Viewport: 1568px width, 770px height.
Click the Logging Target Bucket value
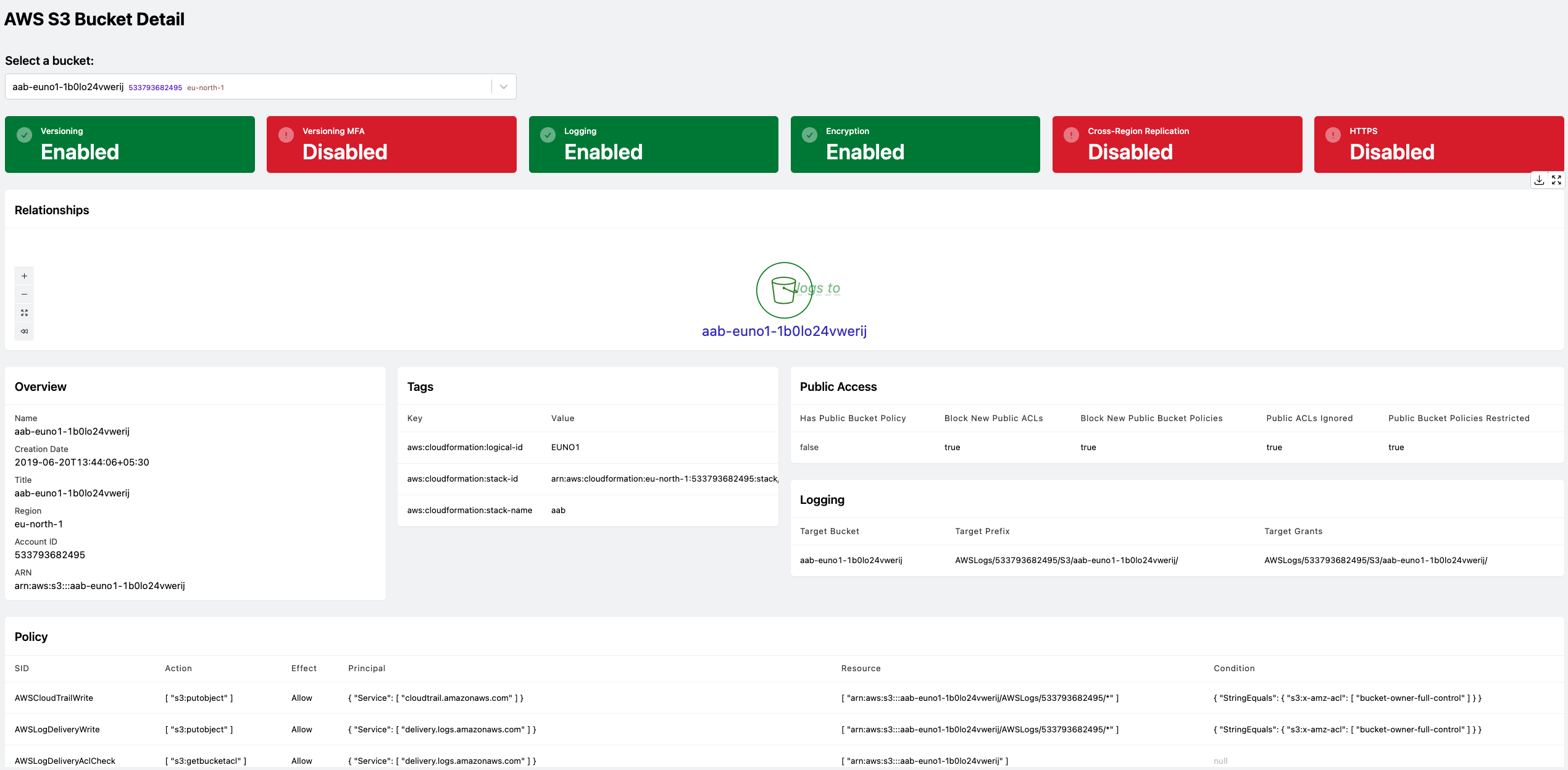point(851,560)
